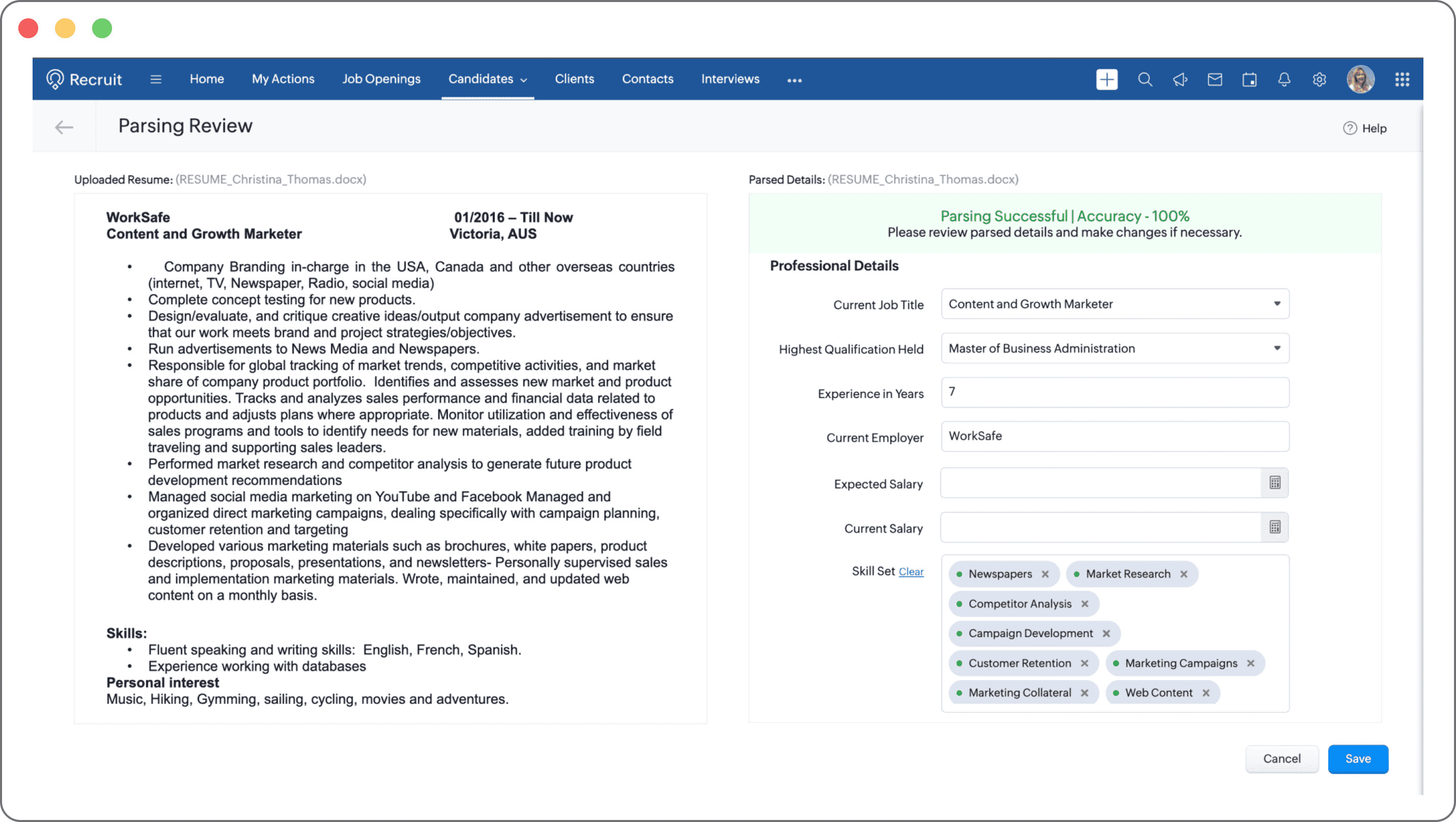Open the announcements megaphone icon
1456x822 pixels.
(1180, 79)
